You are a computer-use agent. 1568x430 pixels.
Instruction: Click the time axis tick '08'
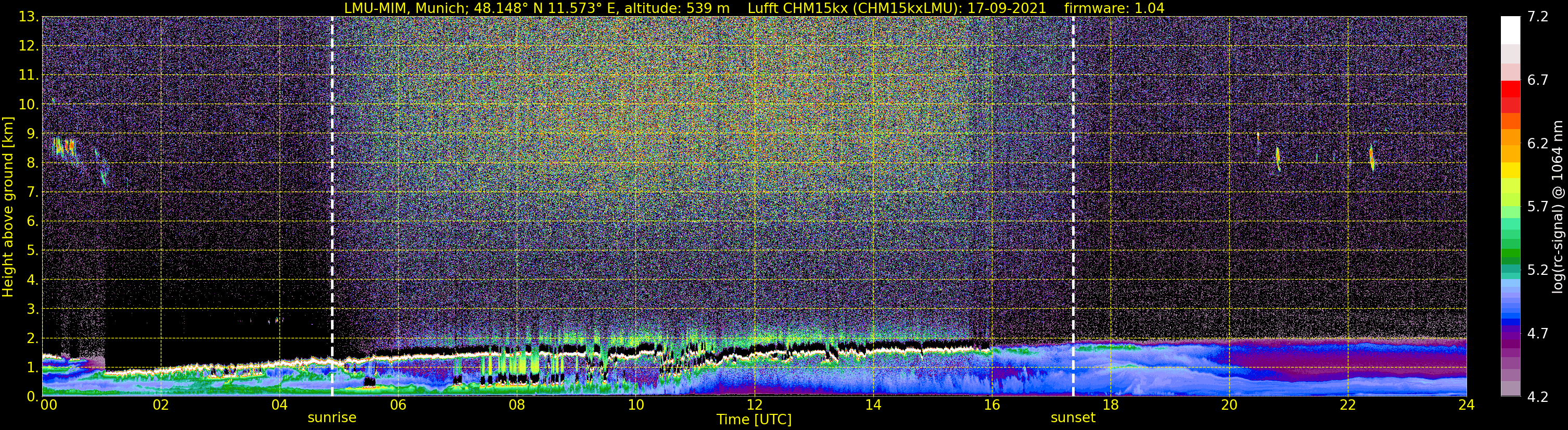517,405
